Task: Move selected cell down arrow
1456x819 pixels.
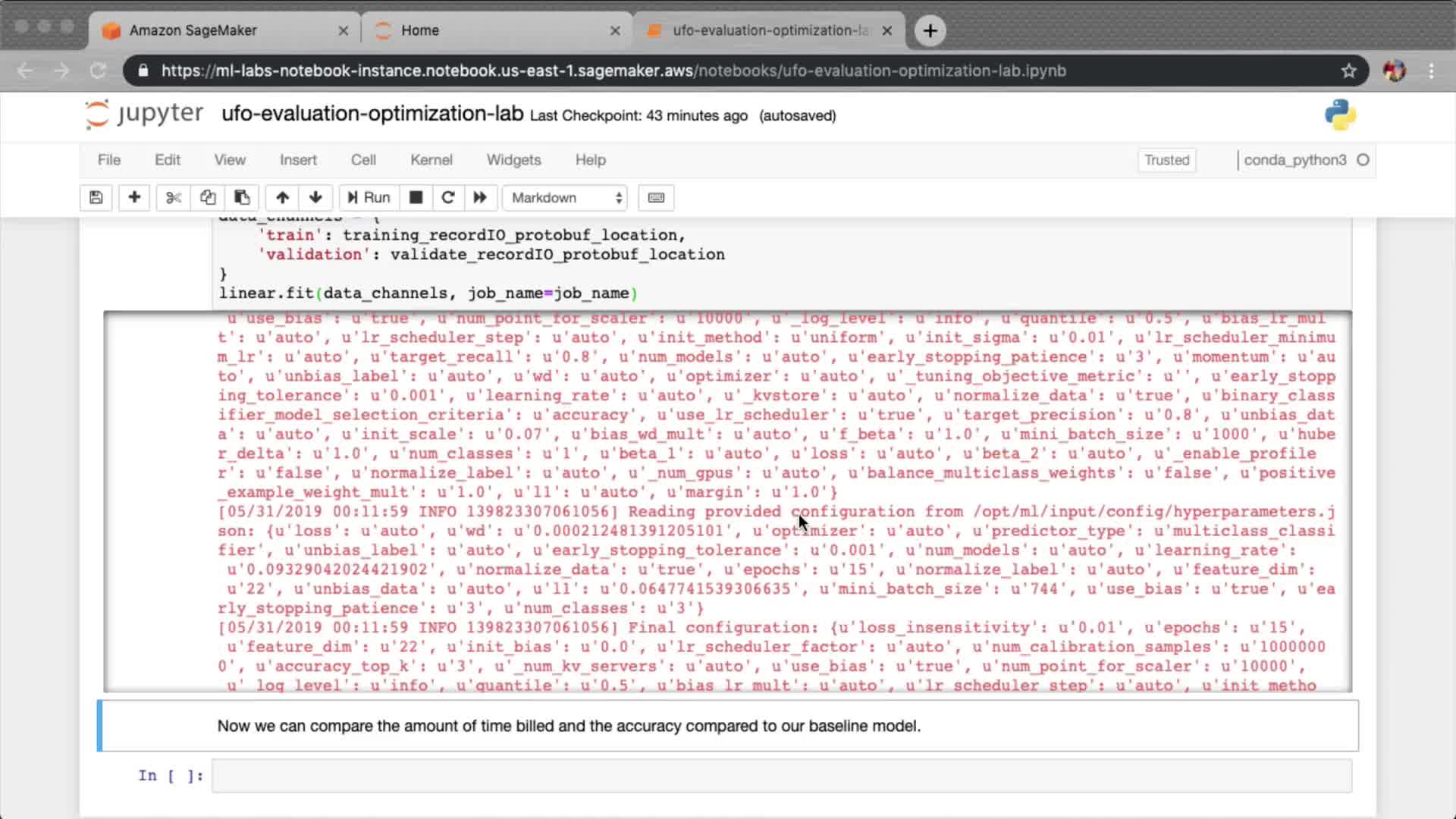Action: [315, 197]
